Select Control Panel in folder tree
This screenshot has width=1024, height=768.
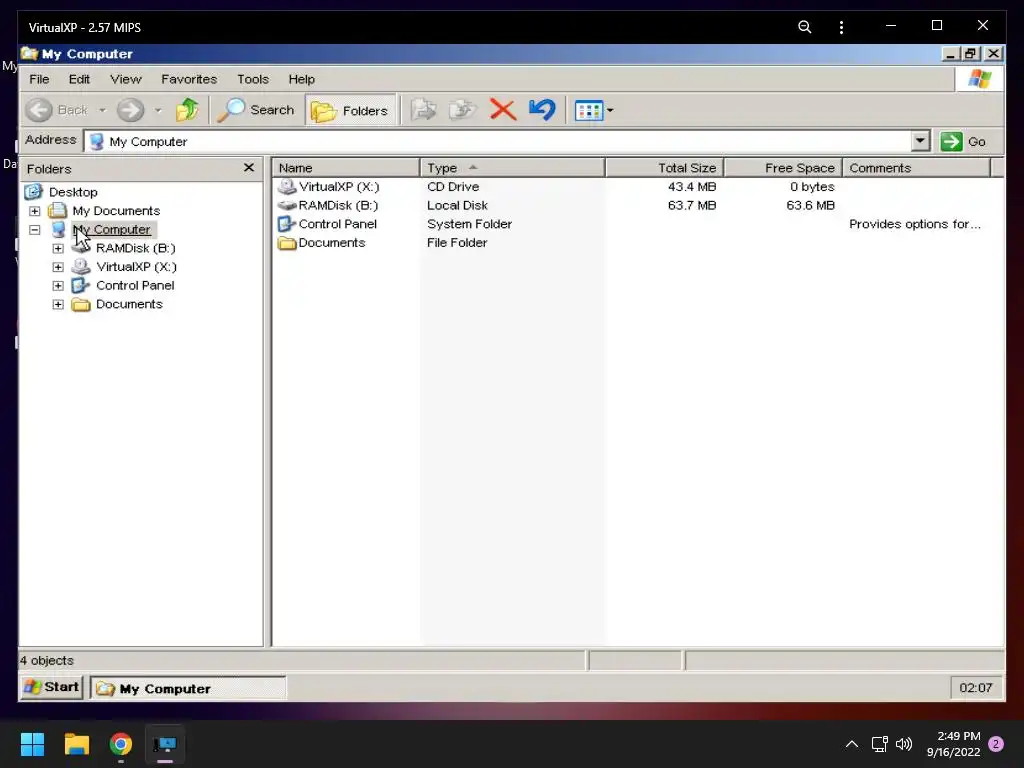135,285
